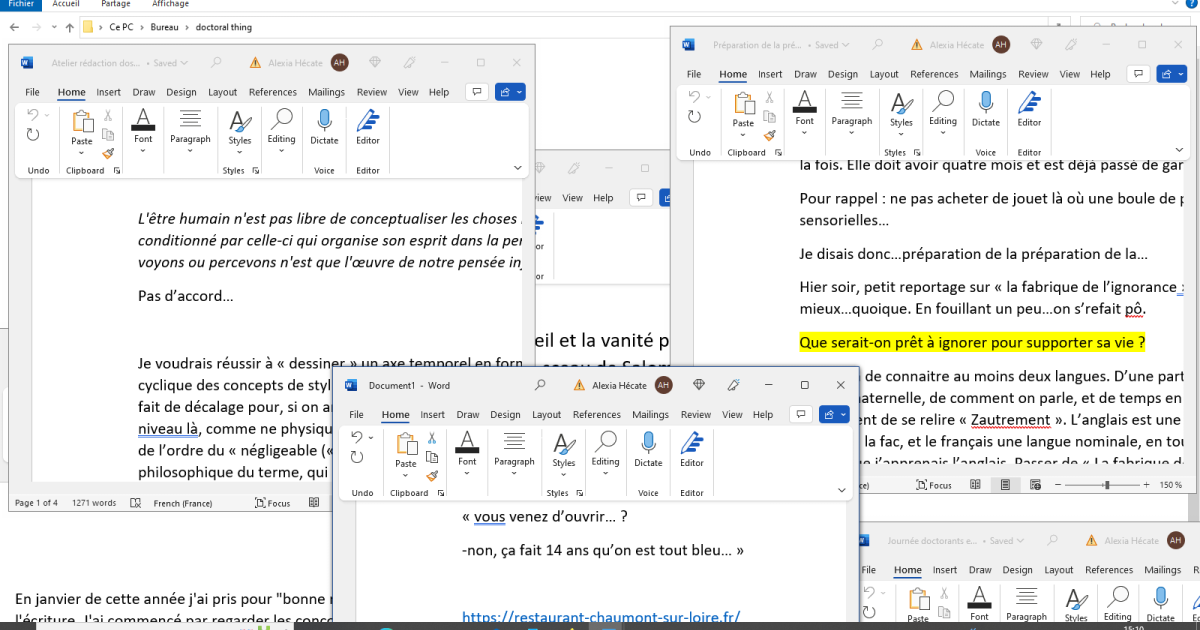This screenshot has width=1200, height=630.
Task: Click Copy icon in Préparation window ribbon
Action: coord(769,116)
